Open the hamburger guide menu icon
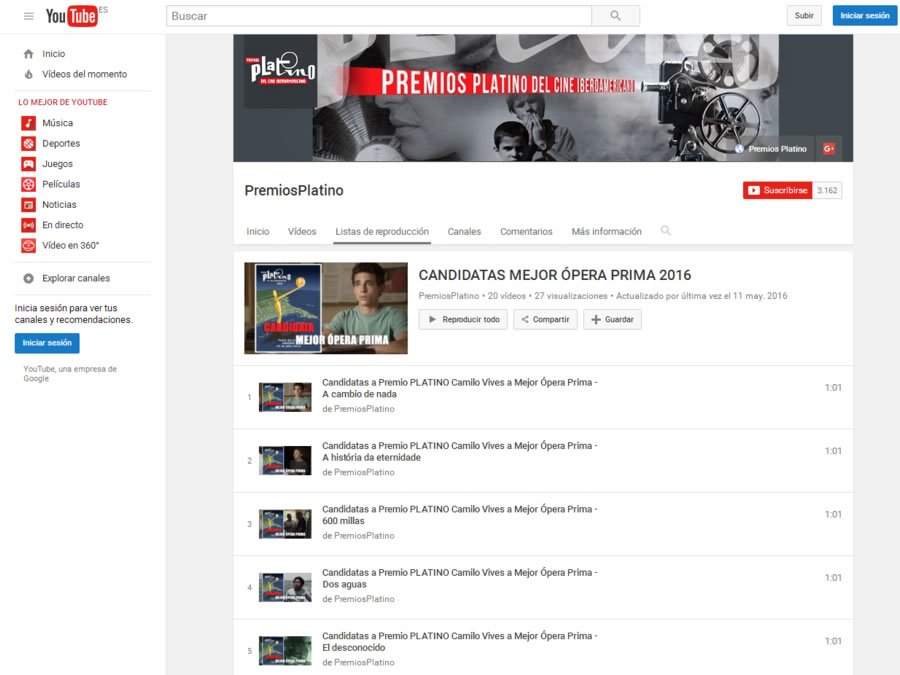900x675 pixels. 29,16
